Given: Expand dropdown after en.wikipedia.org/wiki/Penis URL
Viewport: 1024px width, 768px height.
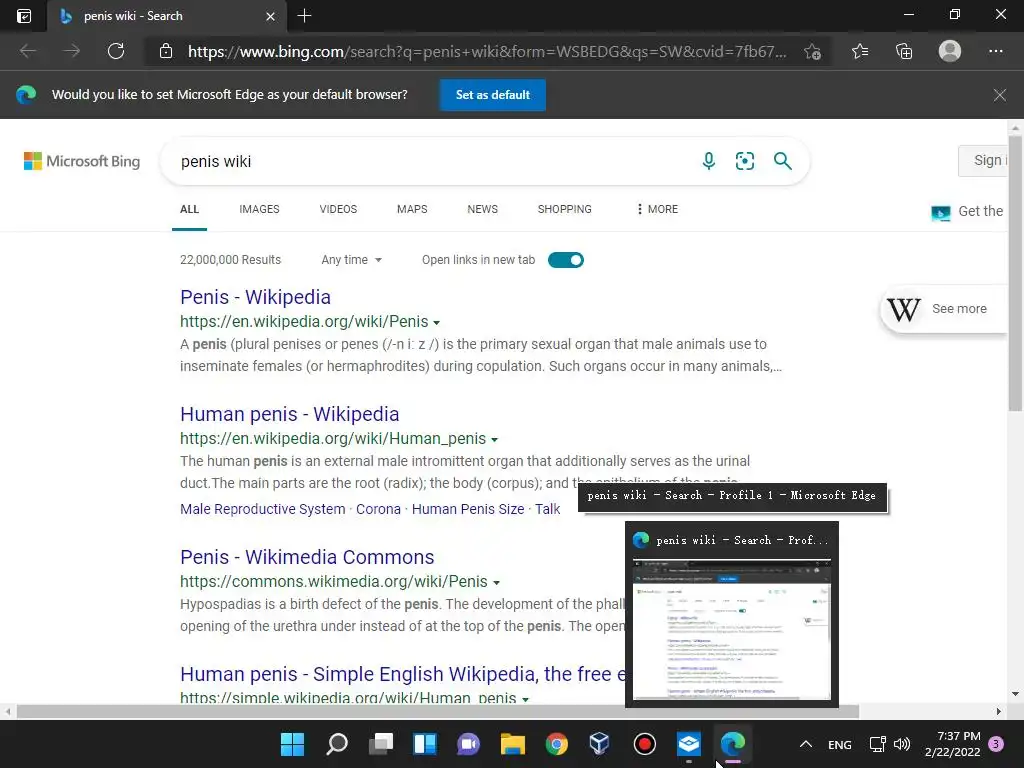Looking at the screenshot, I should [x=436, y=323].
